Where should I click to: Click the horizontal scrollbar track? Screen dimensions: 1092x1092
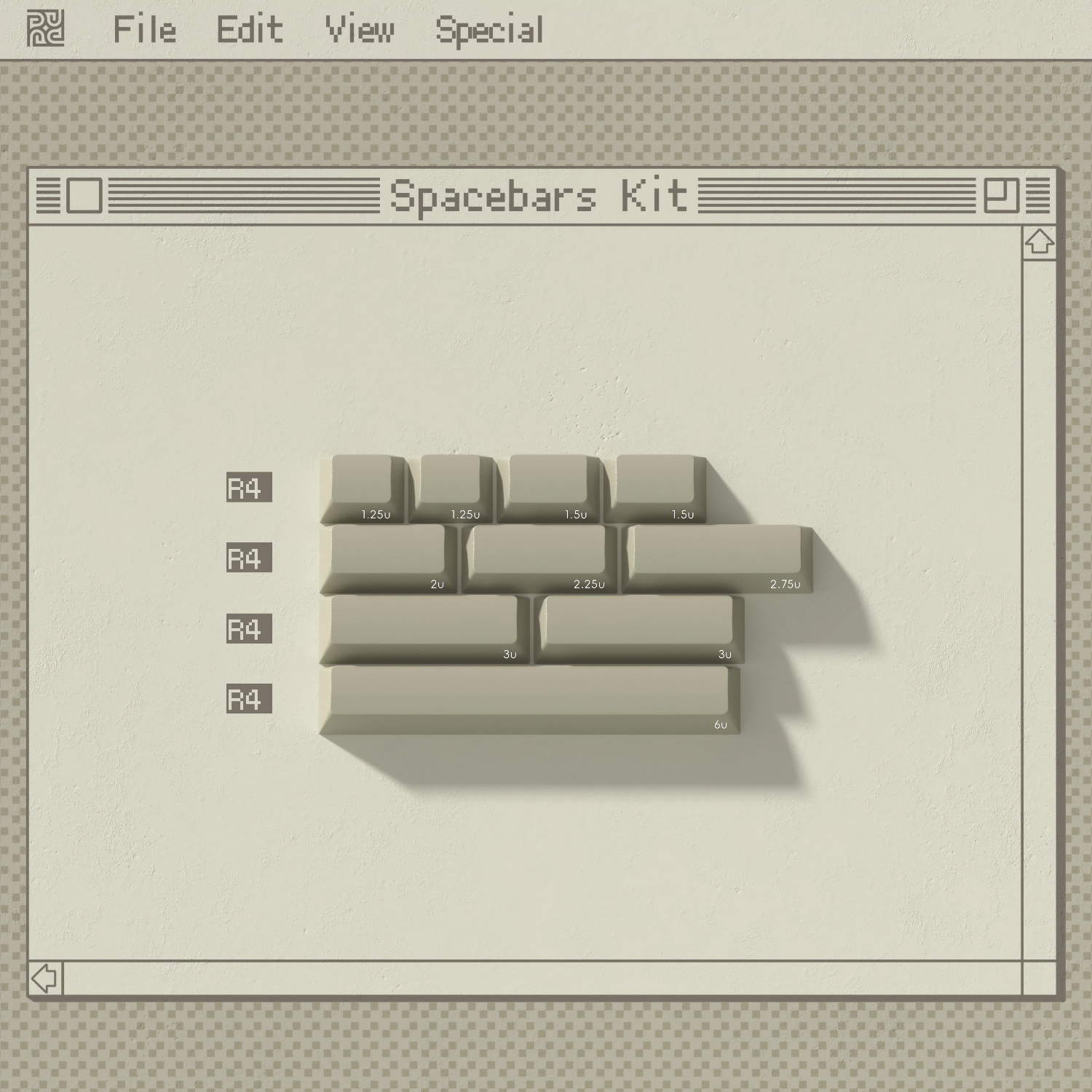point(543,978)
